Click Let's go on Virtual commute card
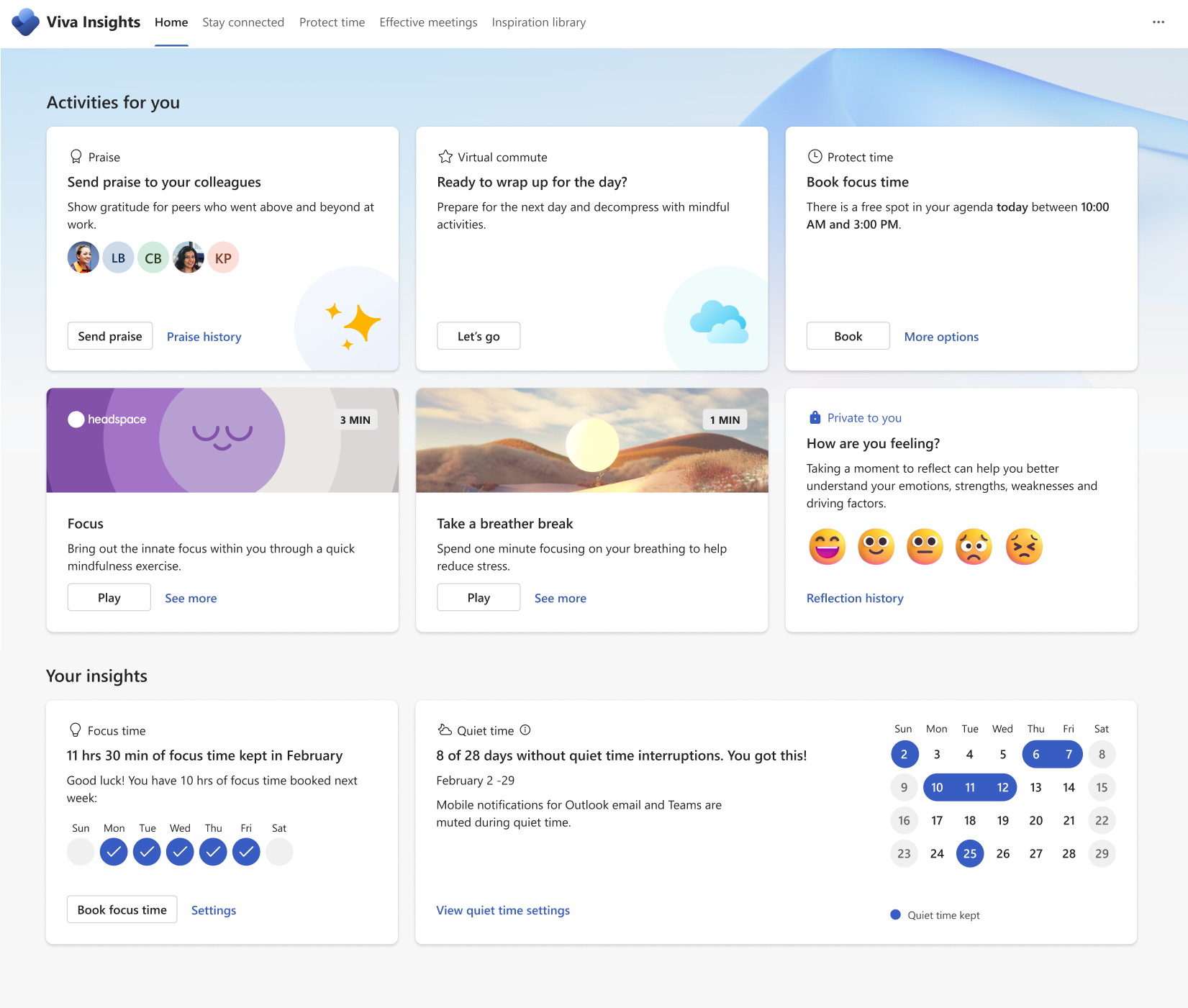1188x1008 pixels. [478, 335]
